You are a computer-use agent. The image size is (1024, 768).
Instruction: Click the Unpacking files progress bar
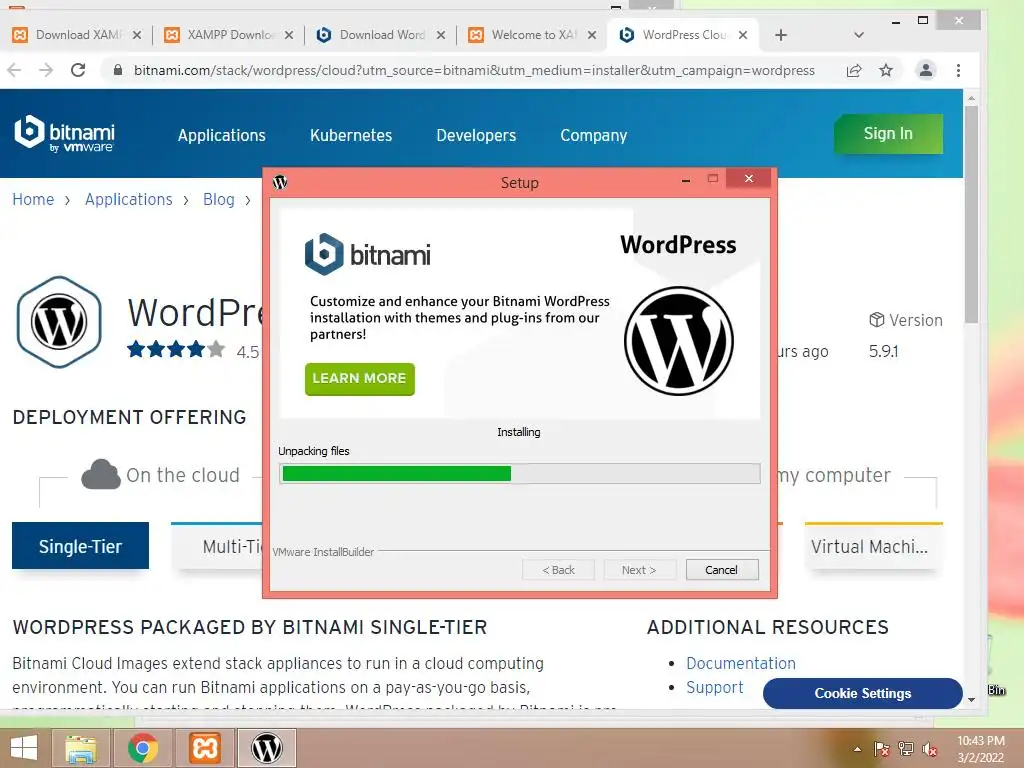coord(520,473)
